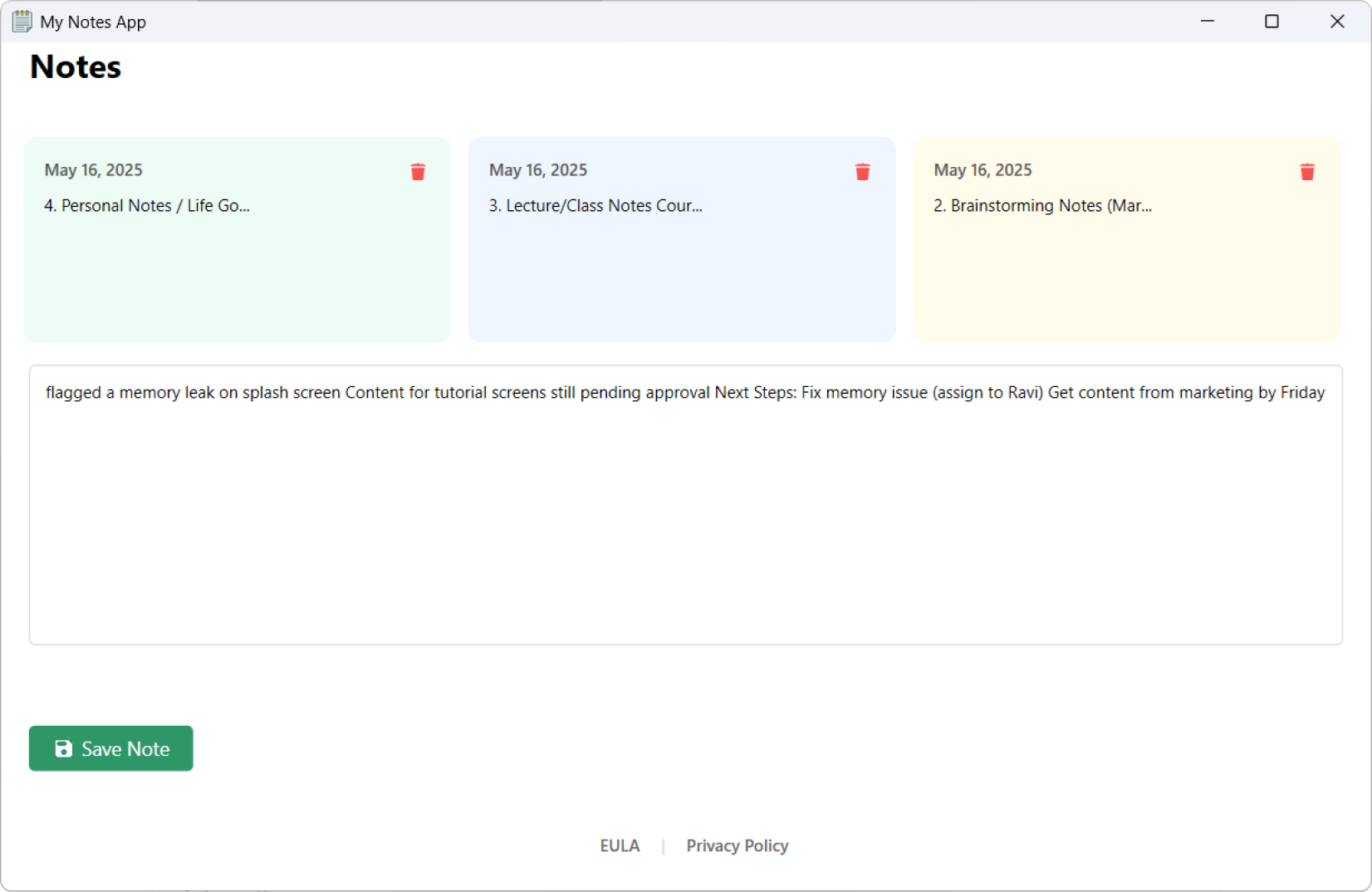Delete the Brainstorming Notes note
This screenshot has width=1372, height=892.
pyautogui.click(x=1306, y=172)
